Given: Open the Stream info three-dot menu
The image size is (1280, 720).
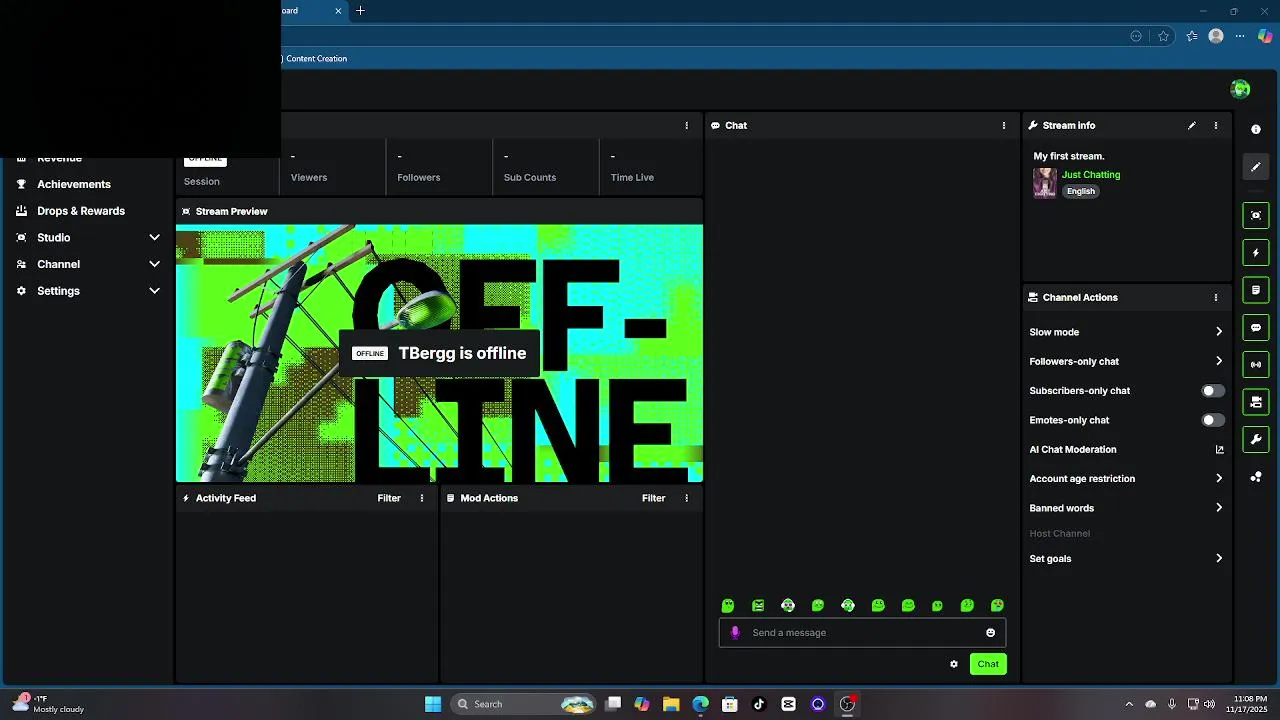Looking at the screenshot, I should click(1216, 125).
